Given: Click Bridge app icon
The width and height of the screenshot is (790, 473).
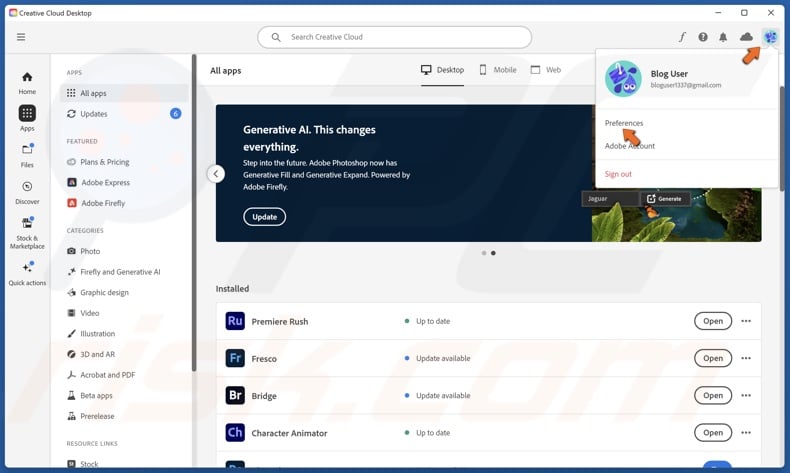Looking at the screenshot, I should click(235, 395).
